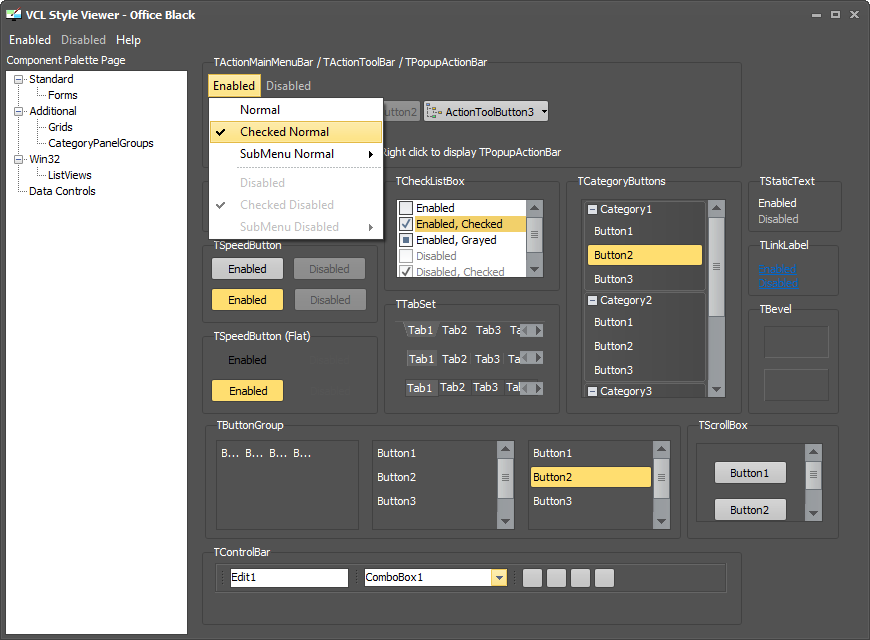Click Button3 under Category1
Viewport: 870px width, 640px height.
pos(645,279)
